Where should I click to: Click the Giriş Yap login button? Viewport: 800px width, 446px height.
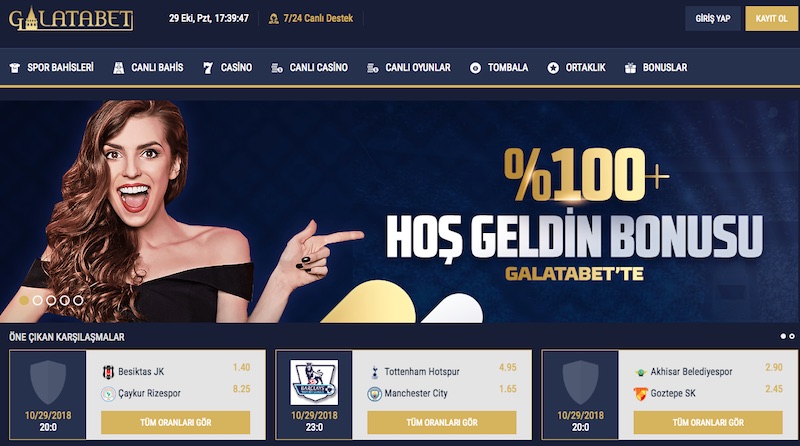713,18
